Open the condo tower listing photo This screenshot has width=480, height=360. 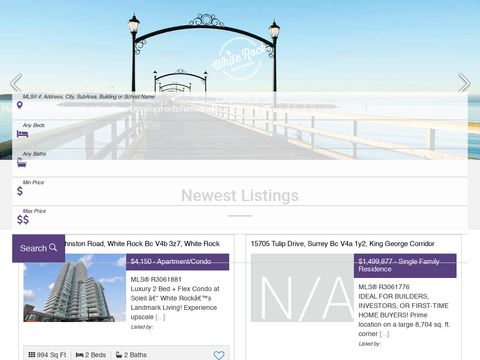click(75, 288)
